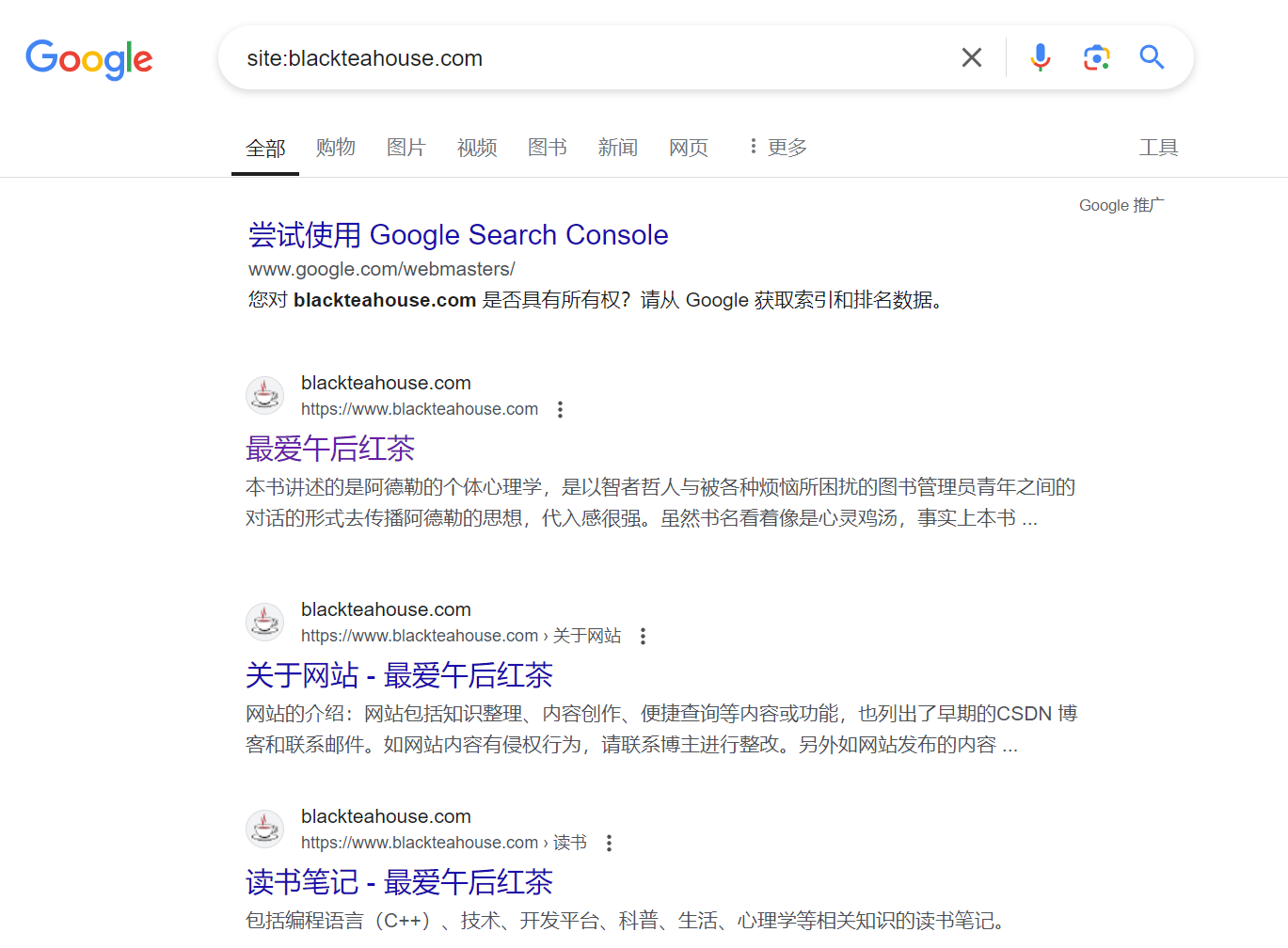
Task: Open 关于网站 - 最爱午后红茶 result
Action: click(399, 675)
